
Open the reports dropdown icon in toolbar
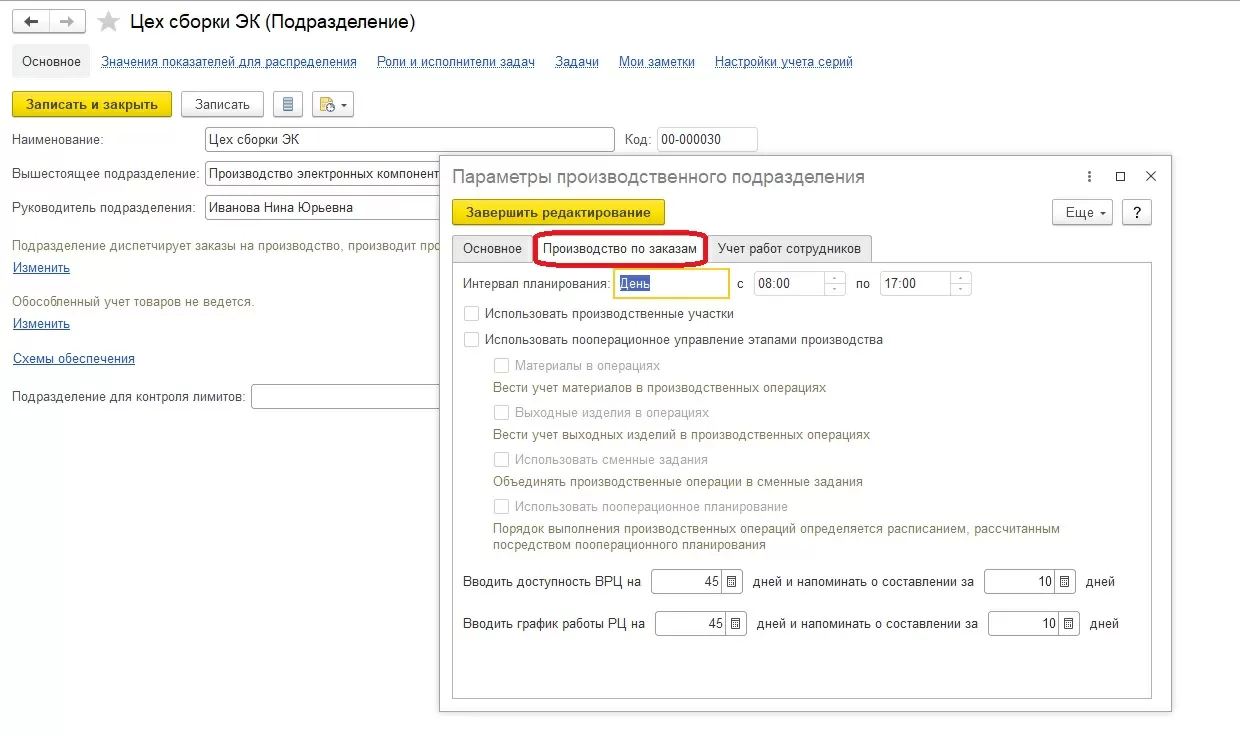pyautogui.click(x=333, y=104)
